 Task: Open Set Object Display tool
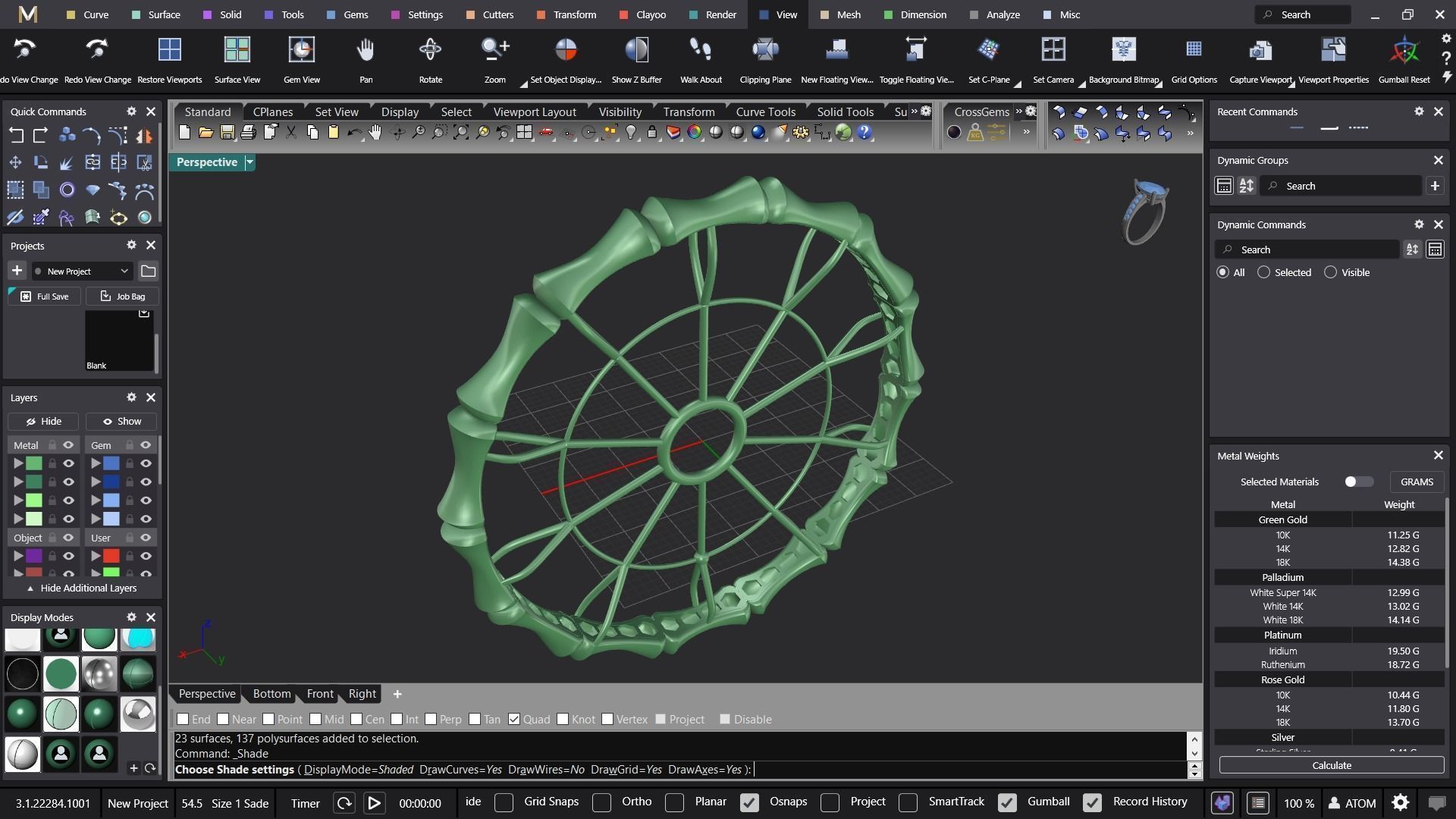tap(566, 50)
